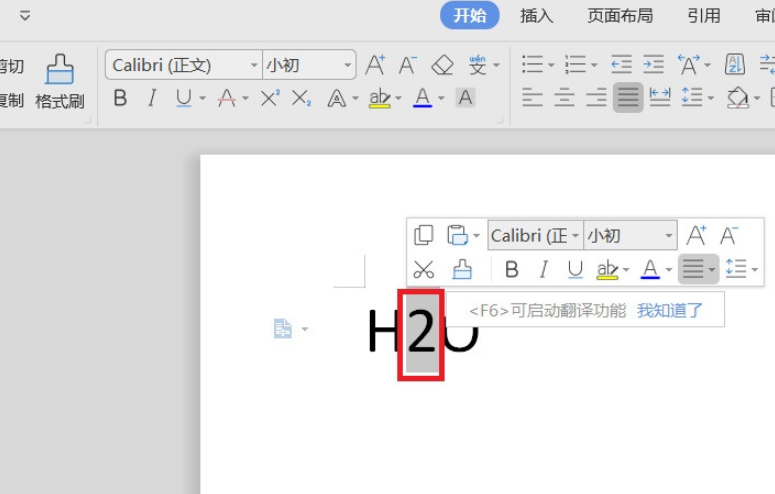Insert numbered list
The image size is (775, 494).
tap(575, 64)
